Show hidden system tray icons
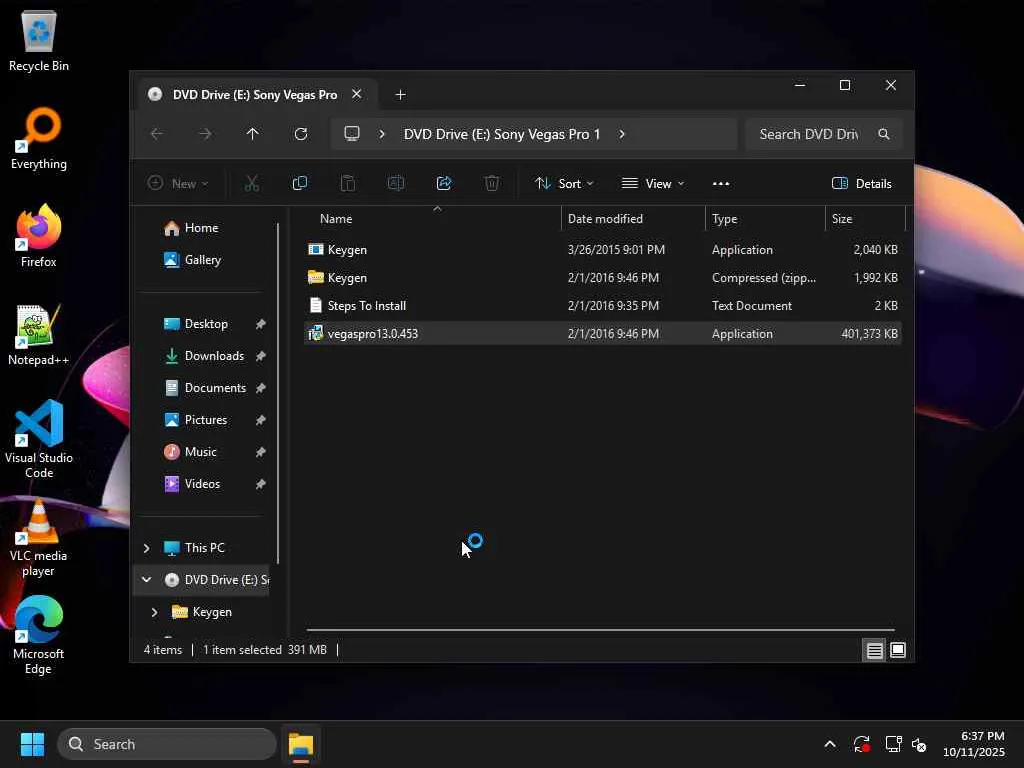 830,744
